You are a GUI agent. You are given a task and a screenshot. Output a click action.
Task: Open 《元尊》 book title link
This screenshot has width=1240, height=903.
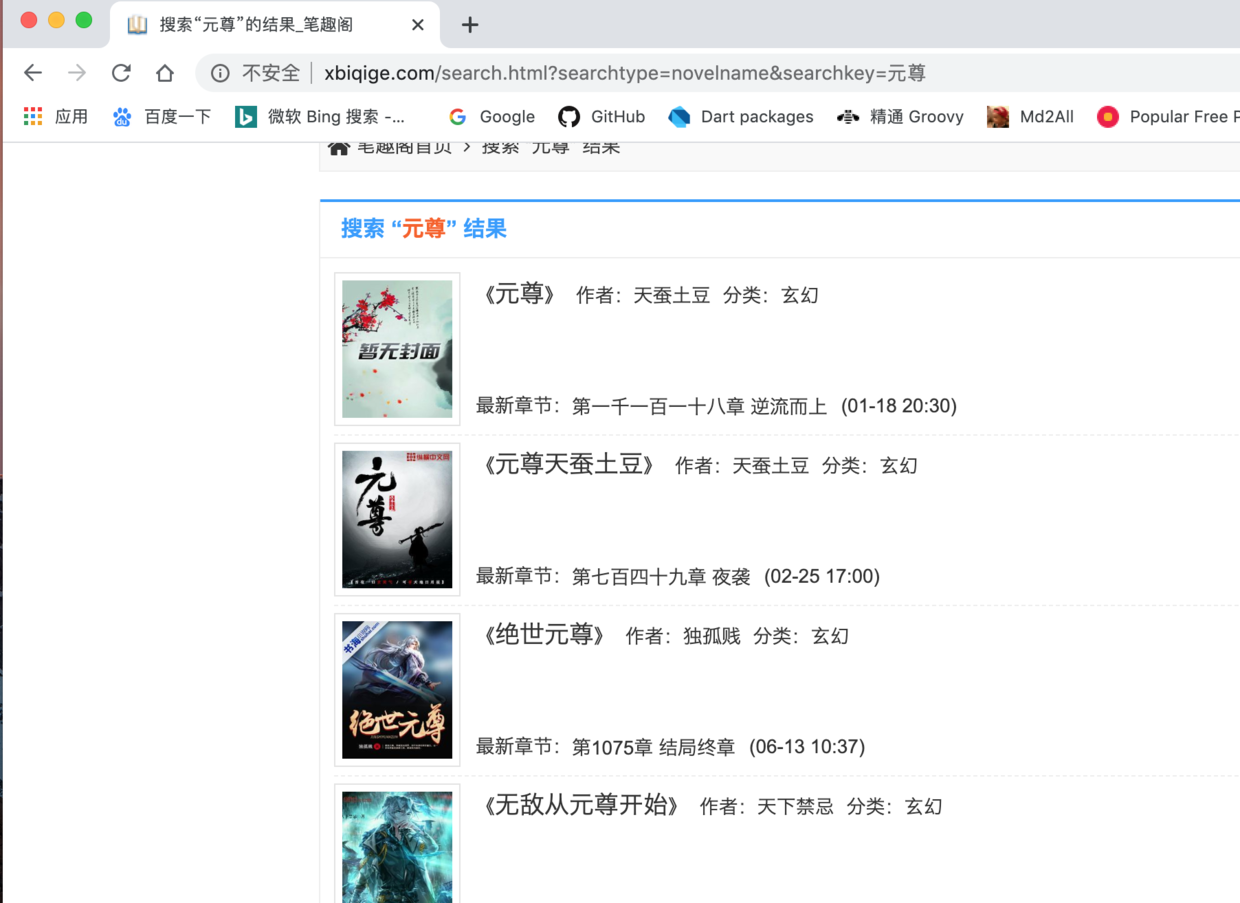[x=519, y=295]
